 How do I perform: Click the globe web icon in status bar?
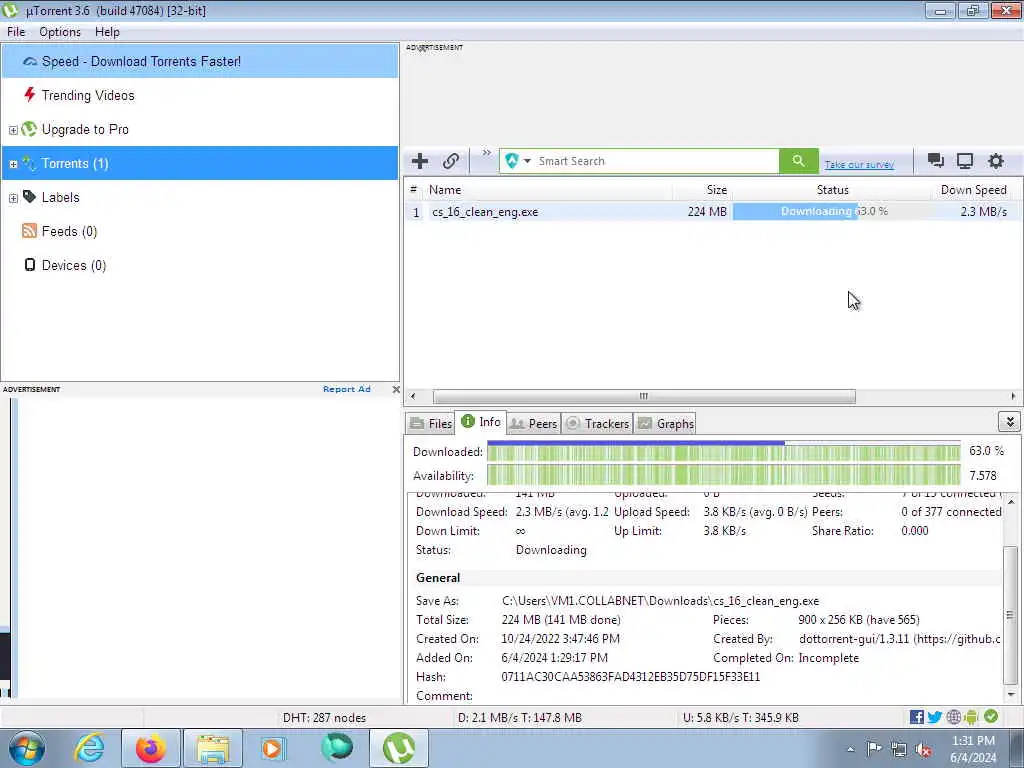(x=953, y=717)
